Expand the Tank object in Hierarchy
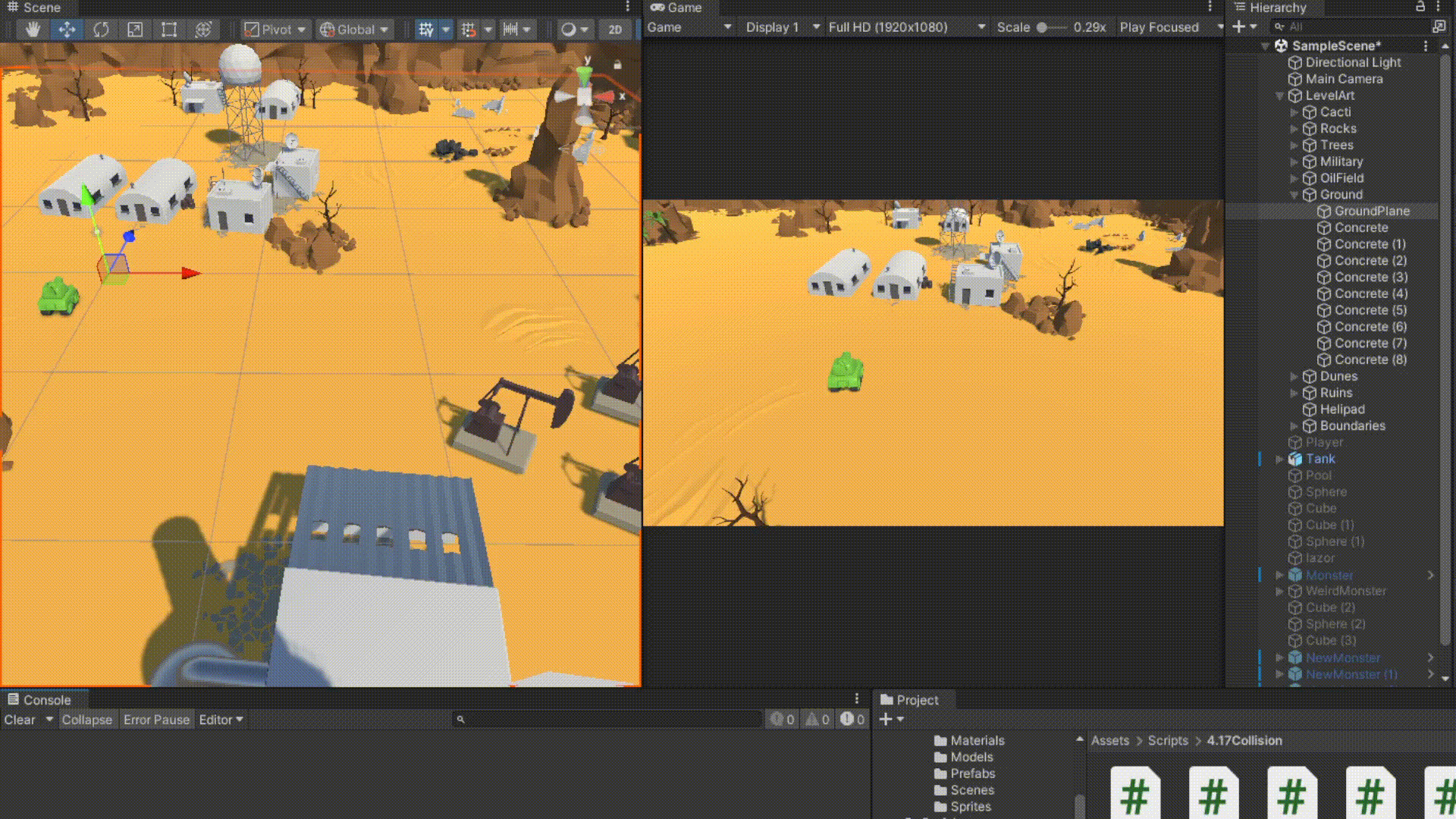Screen dimensions: 1456x819 tap(1280, 459)
